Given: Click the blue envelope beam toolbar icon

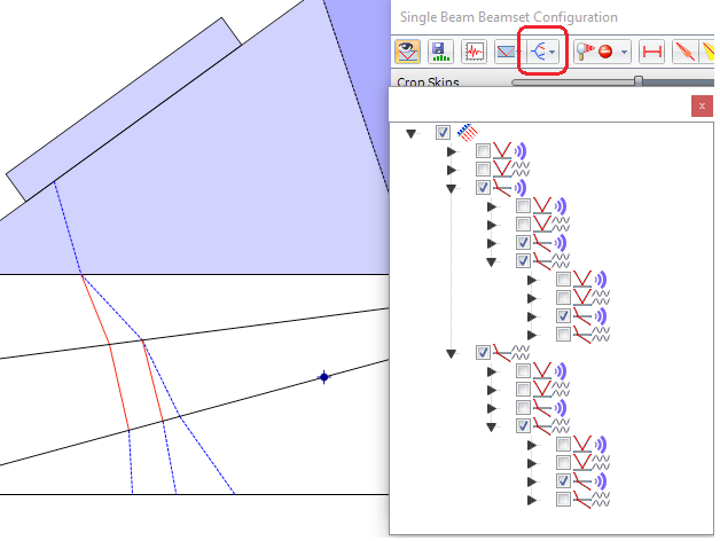Looking at the screenshot, I should [507, 51].
